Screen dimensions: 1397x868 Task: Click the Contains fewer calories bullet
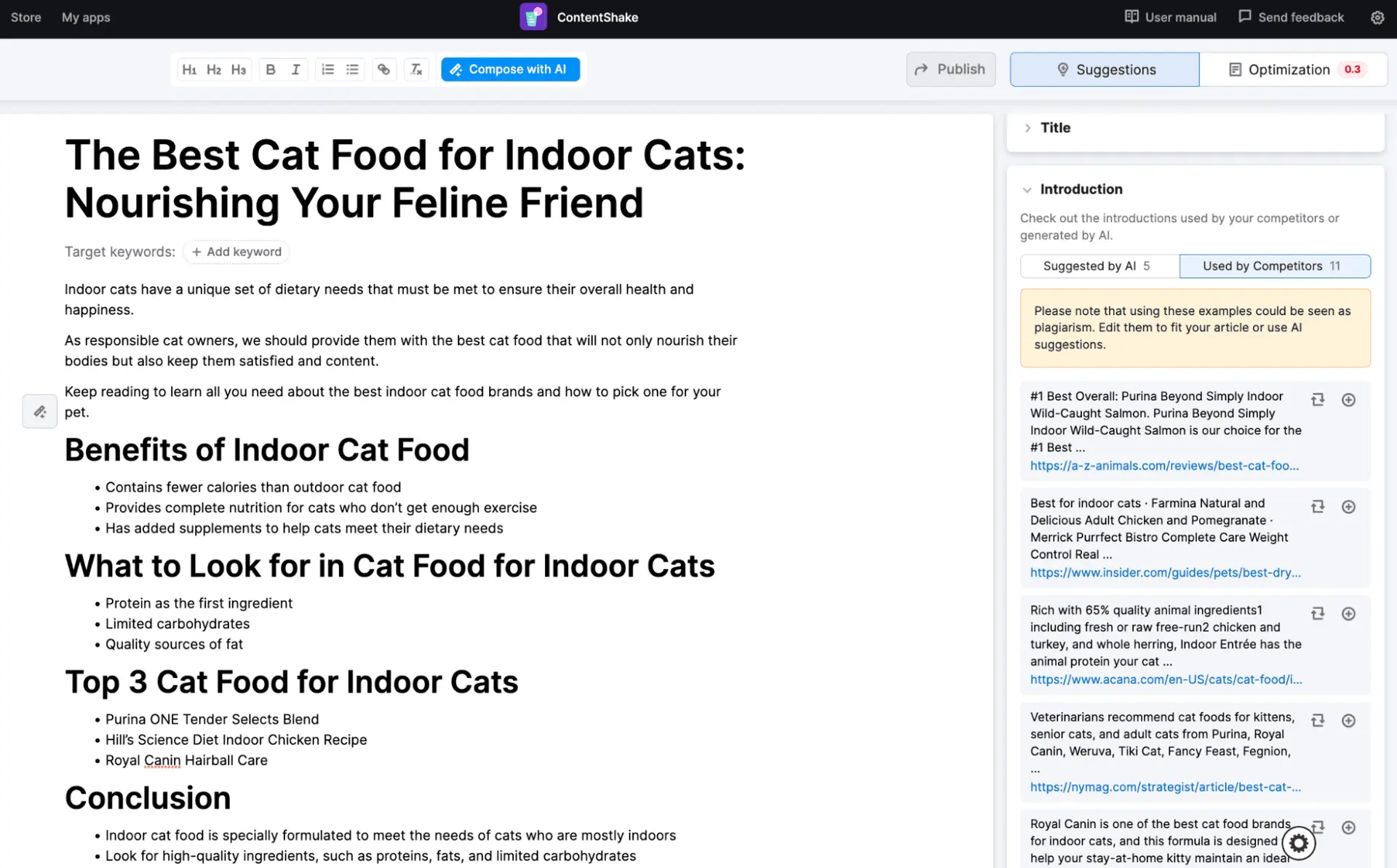click(253, 487)
